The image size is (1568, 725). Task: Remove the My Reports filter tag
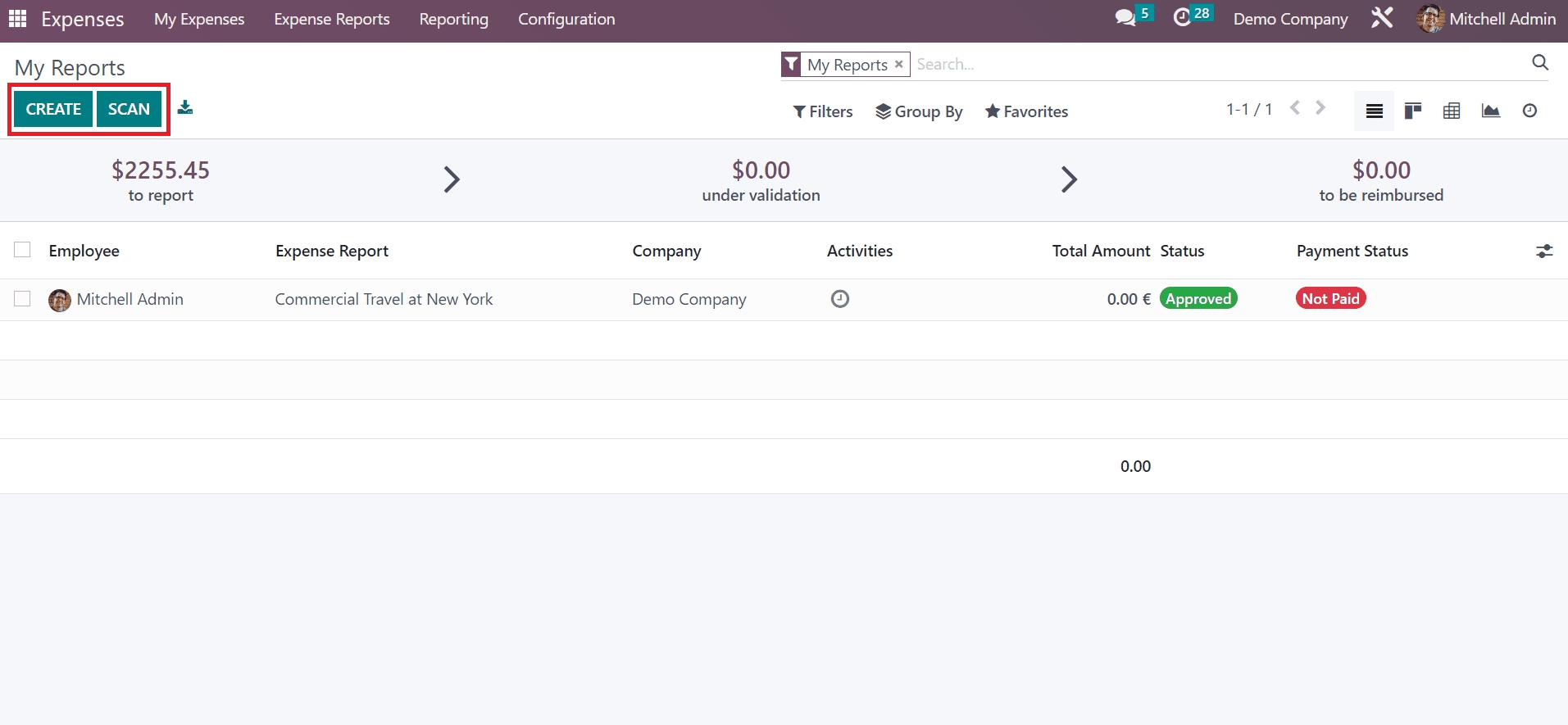[898, 64]
